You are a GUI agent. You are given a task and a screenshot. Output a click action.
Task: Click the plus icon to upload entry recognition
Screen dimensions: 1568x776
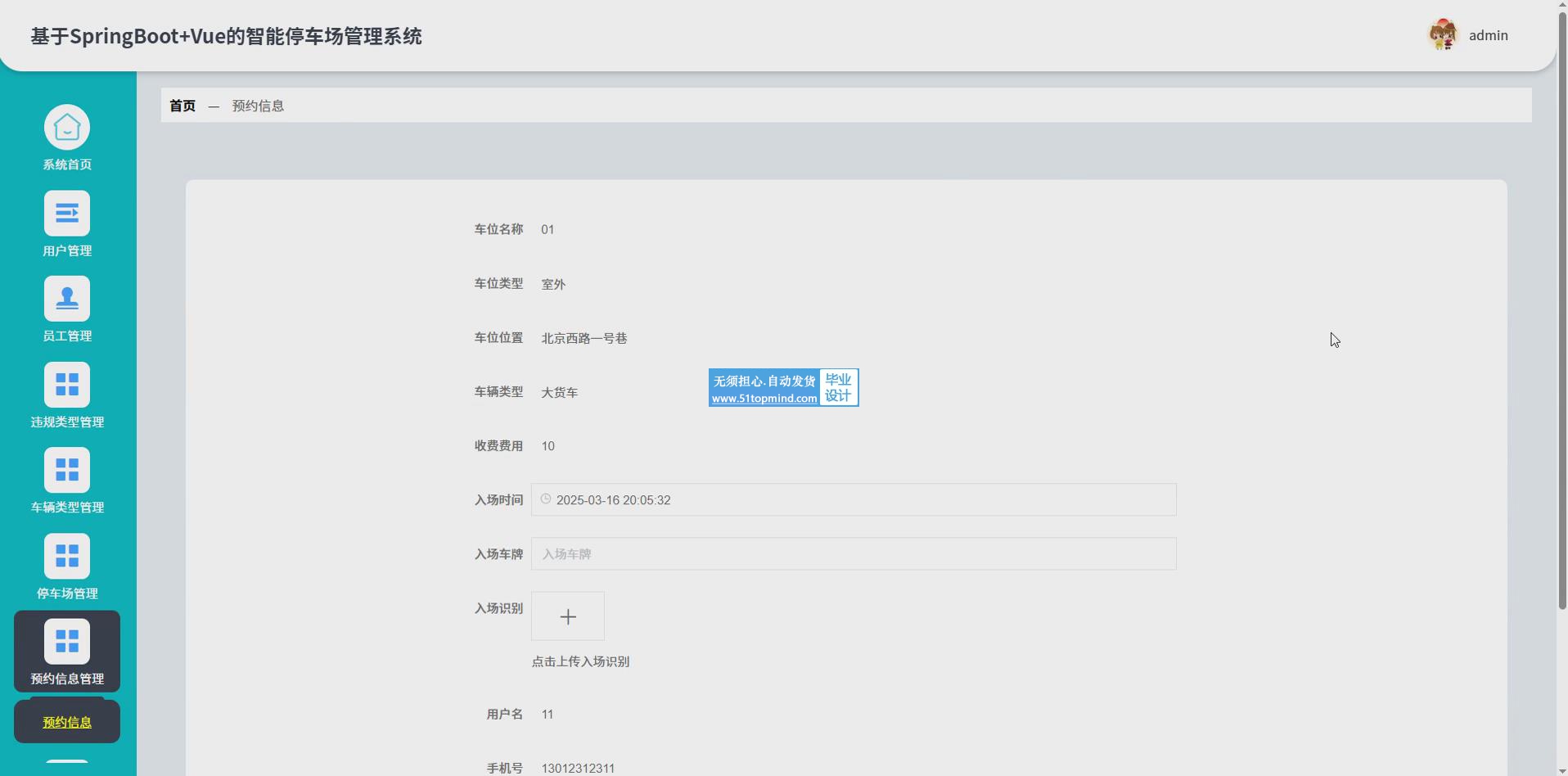click(568, 616)
